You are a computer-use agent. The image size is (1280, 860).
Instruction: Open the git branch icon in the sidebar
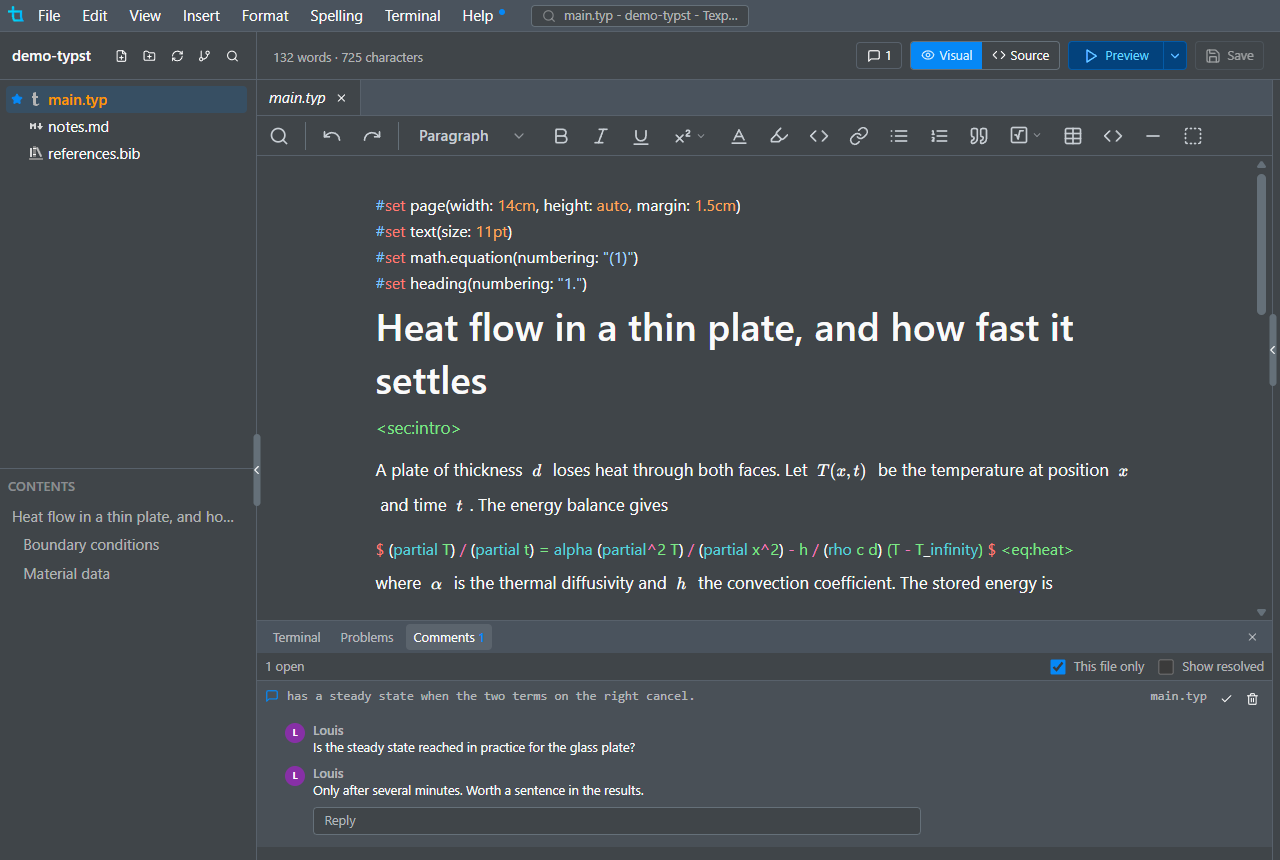tap(204, 56)
